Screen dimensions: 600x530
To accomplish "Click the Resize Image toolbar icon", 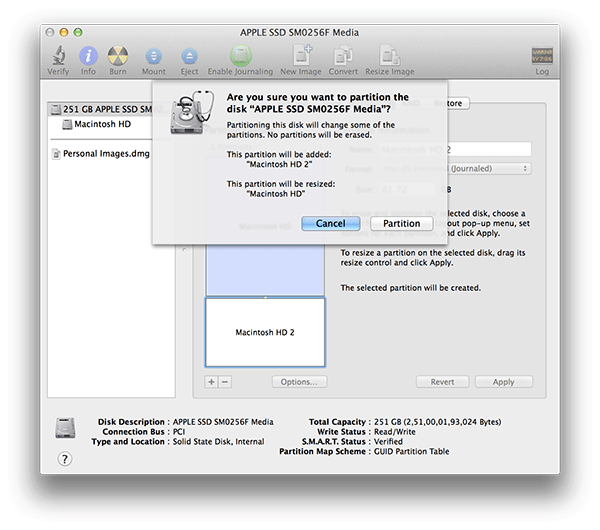I will 389,56.
